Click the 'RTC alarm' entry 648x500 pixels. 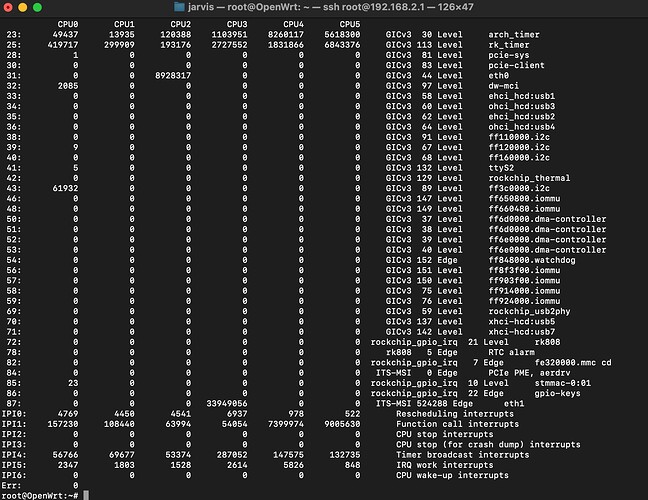511,352
